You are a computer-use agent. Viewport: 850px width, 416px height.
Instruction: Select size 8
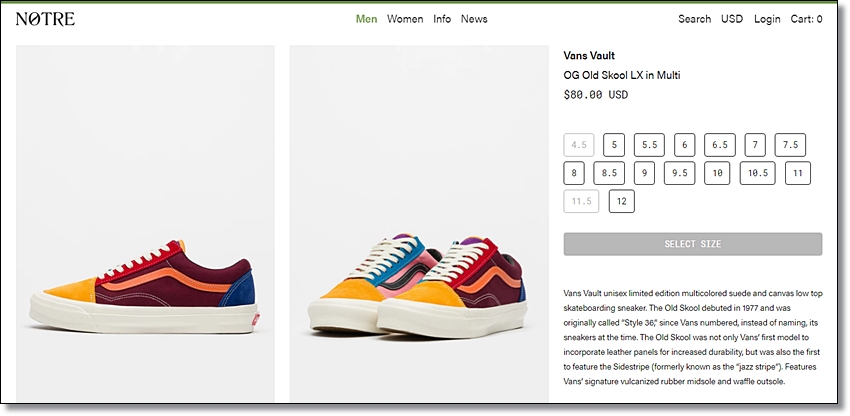[x=574, y=173]
